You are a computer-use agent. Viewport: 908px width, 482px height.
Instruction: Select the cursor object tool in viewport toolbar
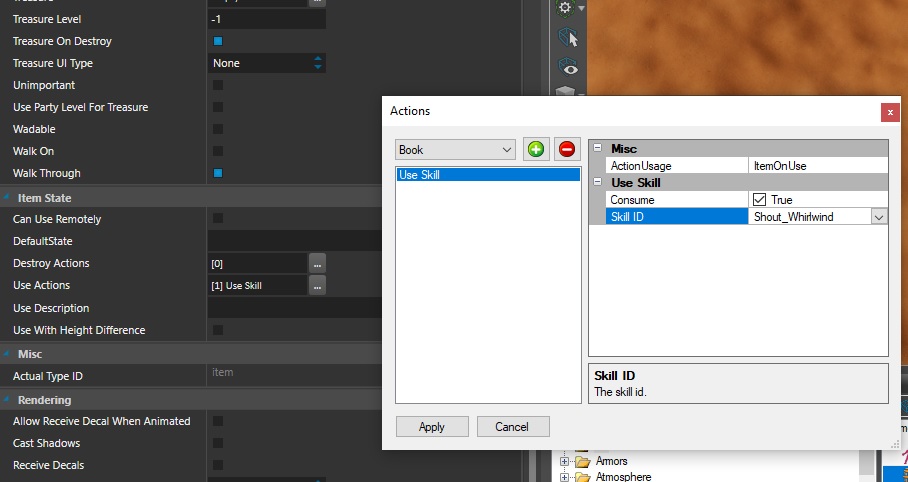569,38
